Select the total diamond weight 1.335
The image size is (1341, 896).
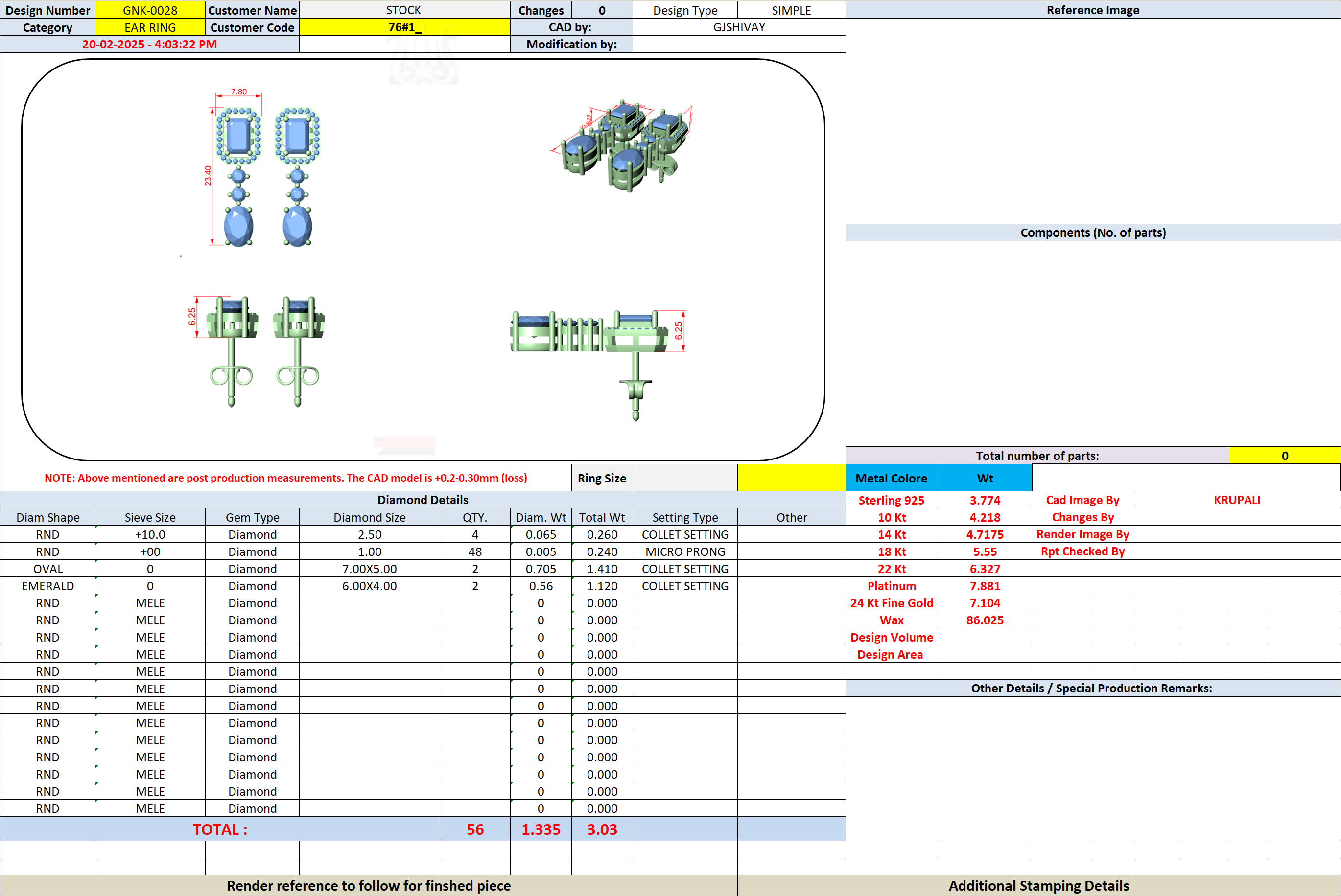tap(541, 829)
